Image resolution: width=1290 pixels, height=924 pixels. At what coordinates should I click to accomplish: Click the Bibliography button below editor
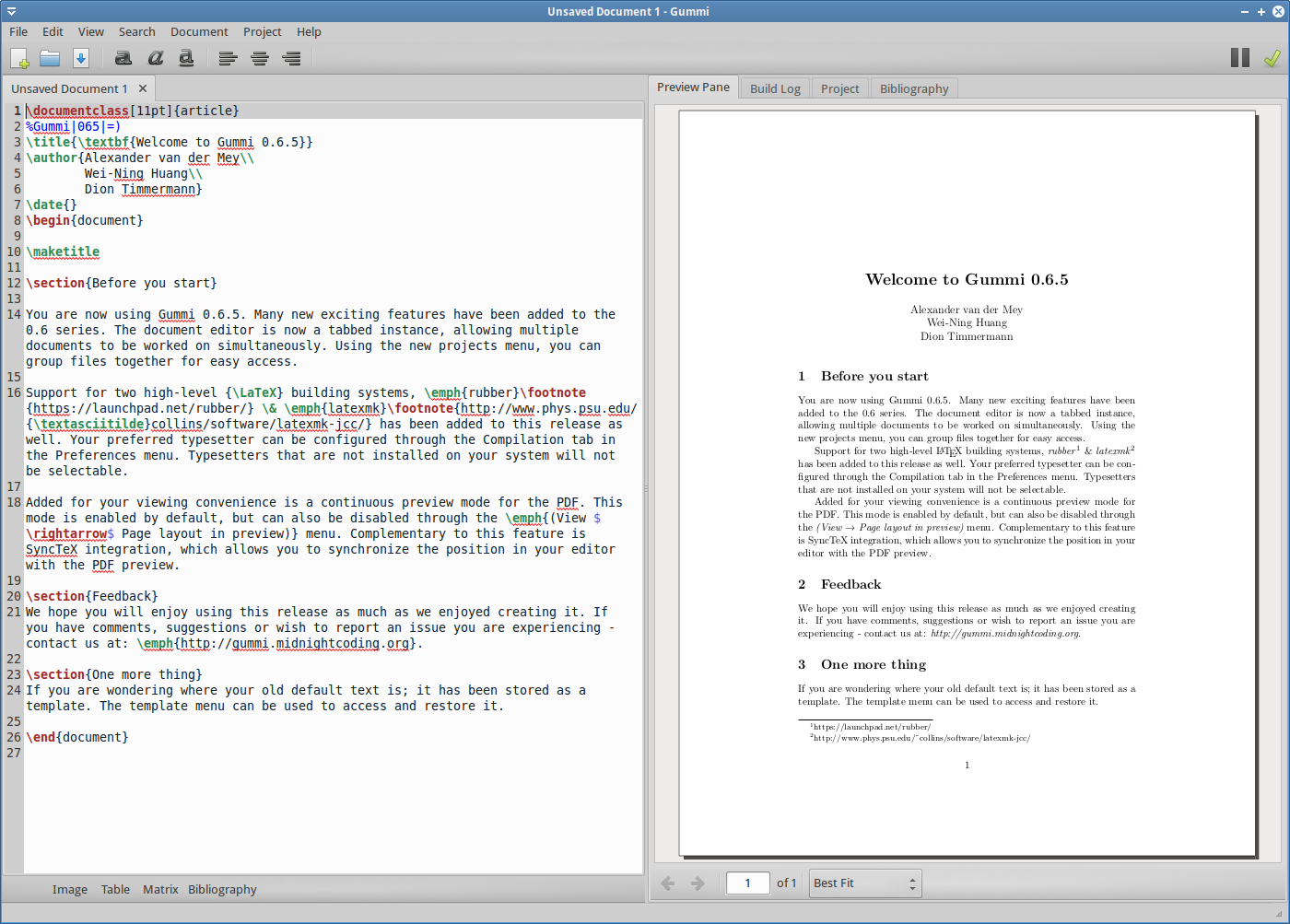(x=222, y=889)
